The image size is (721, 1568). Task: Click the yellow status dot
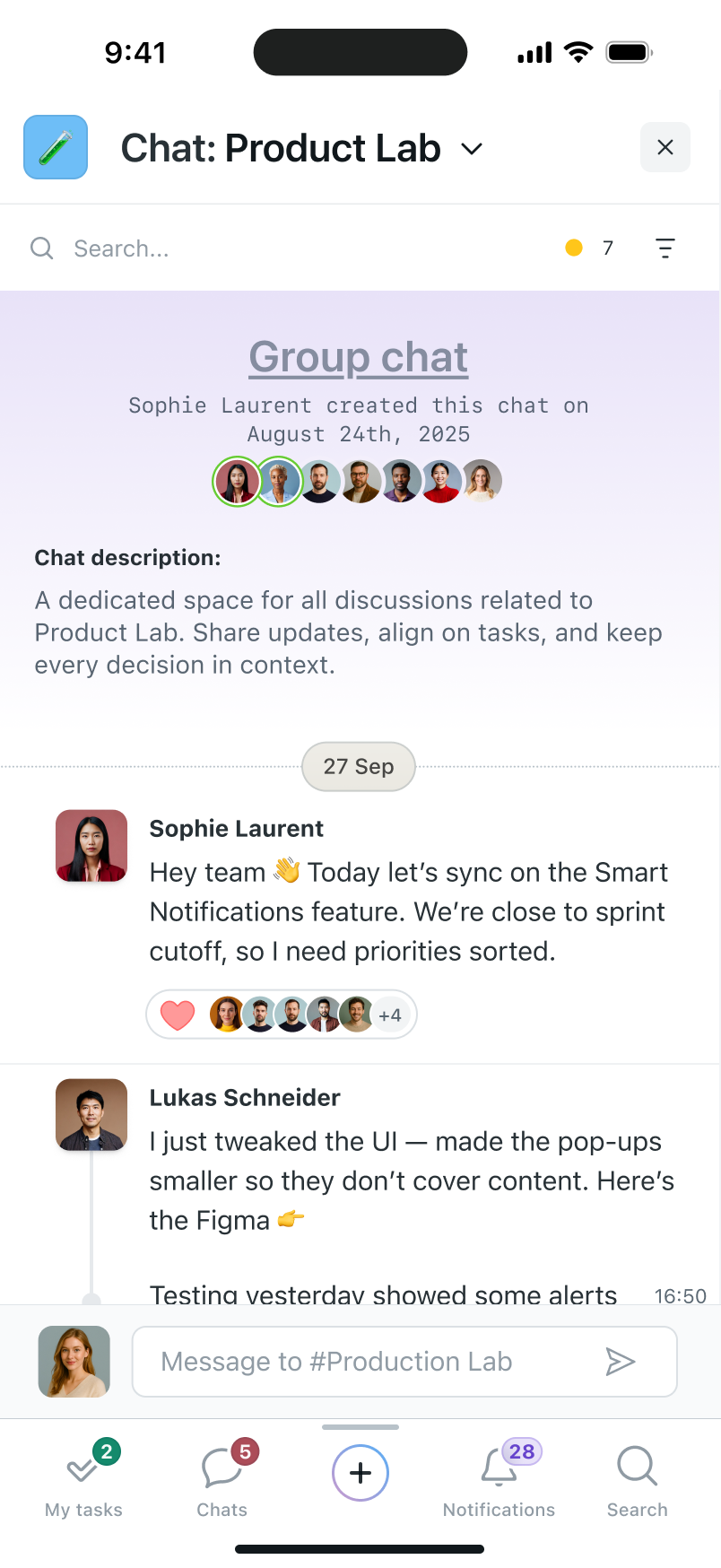(574, 248)
